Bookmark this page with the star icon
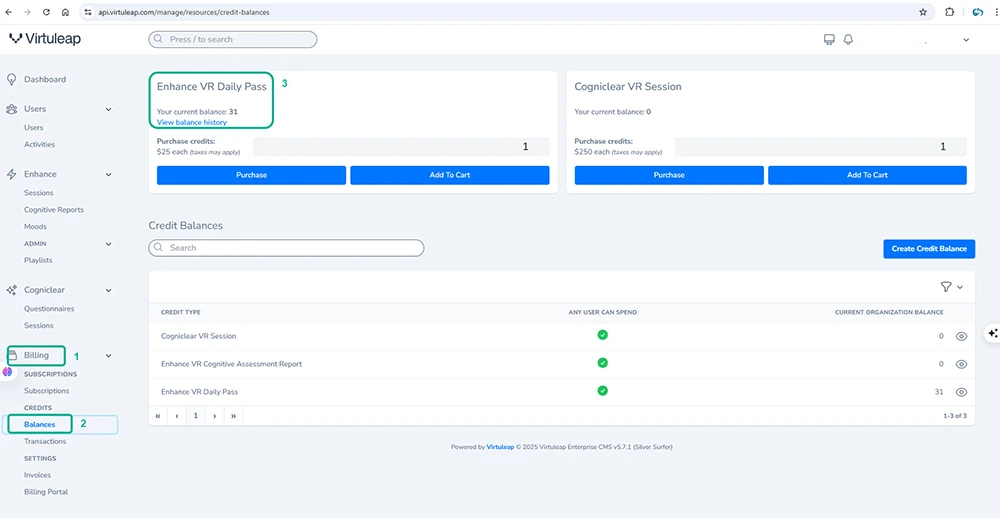 tap(923, 12)
